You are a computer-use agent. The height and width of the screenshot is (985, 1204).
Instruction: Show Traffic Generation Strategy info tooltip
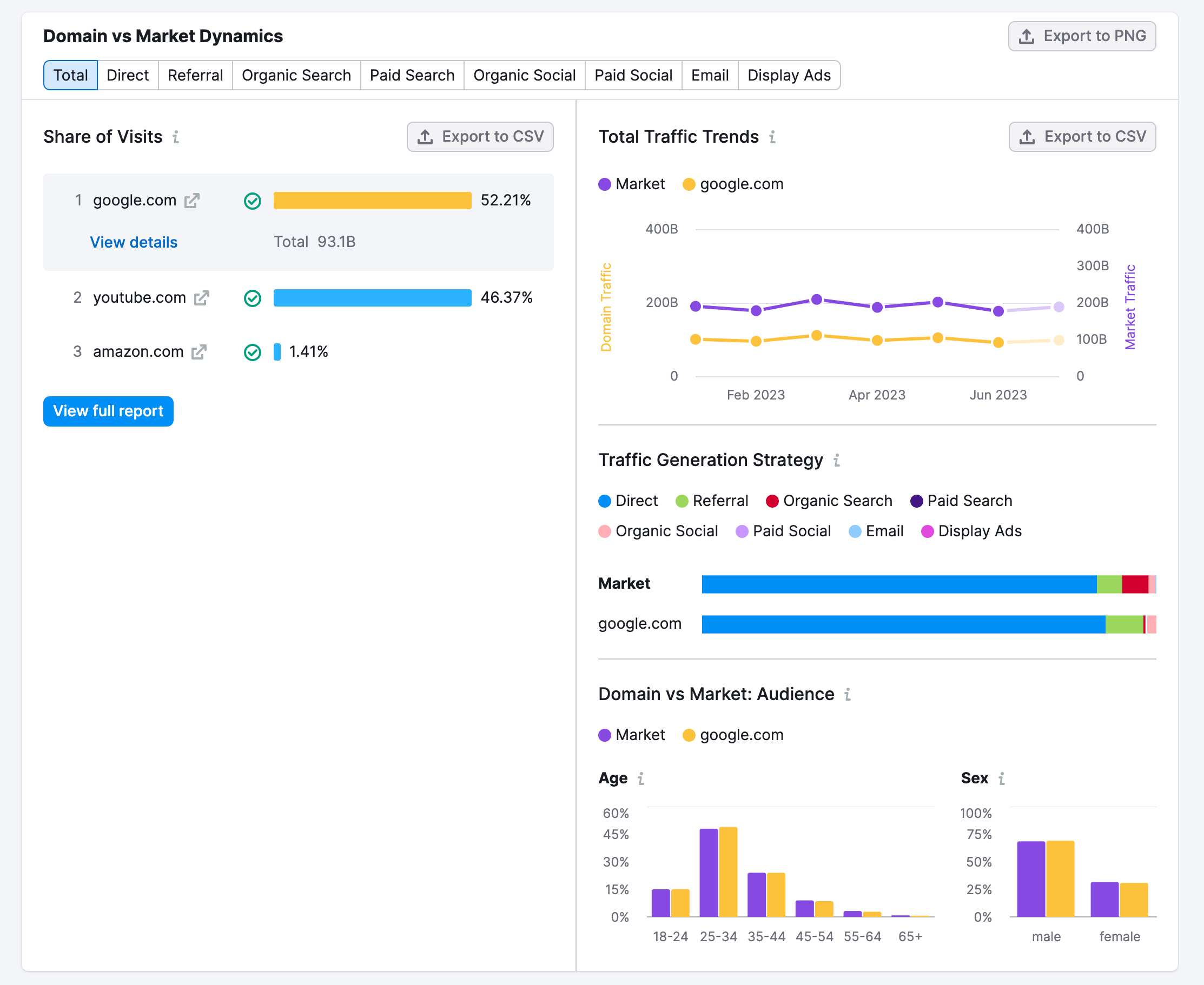836,460
